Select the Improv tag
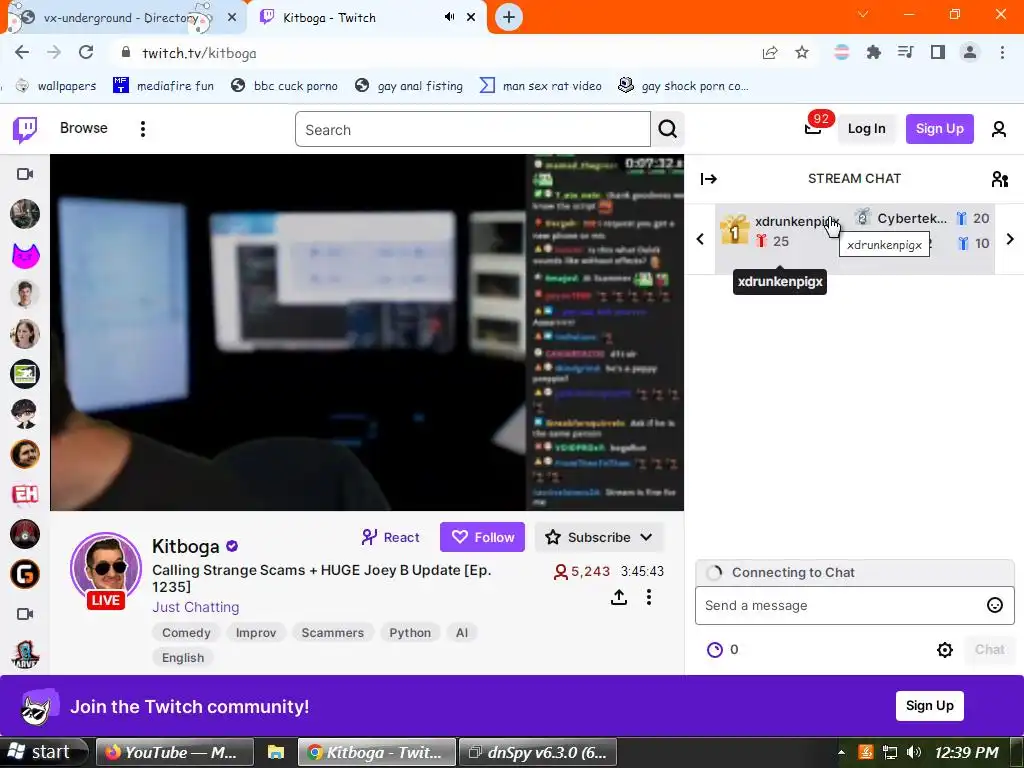Image resolution: width=1024 pixels, height=768 pixels. pyautogui.click(x=256, y=633)
